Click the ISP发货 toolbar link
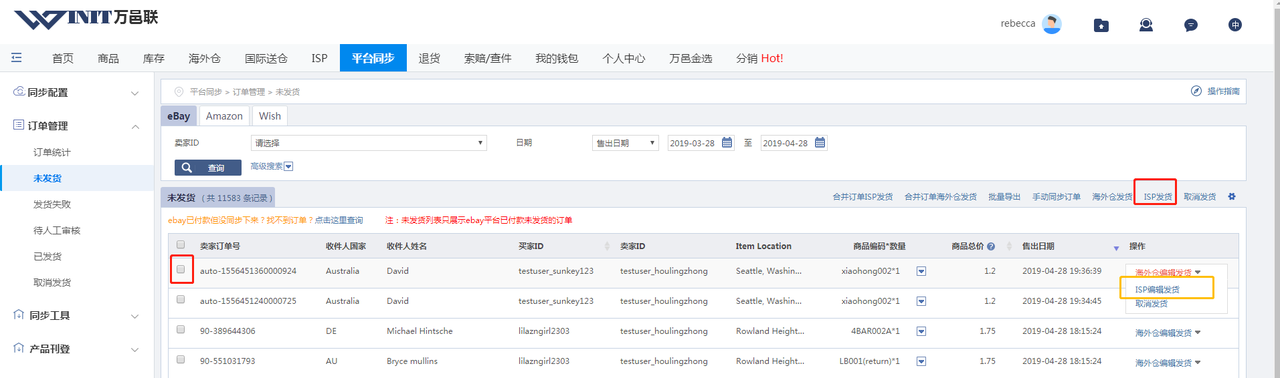1280x378 pixels. coord(1158,197)
